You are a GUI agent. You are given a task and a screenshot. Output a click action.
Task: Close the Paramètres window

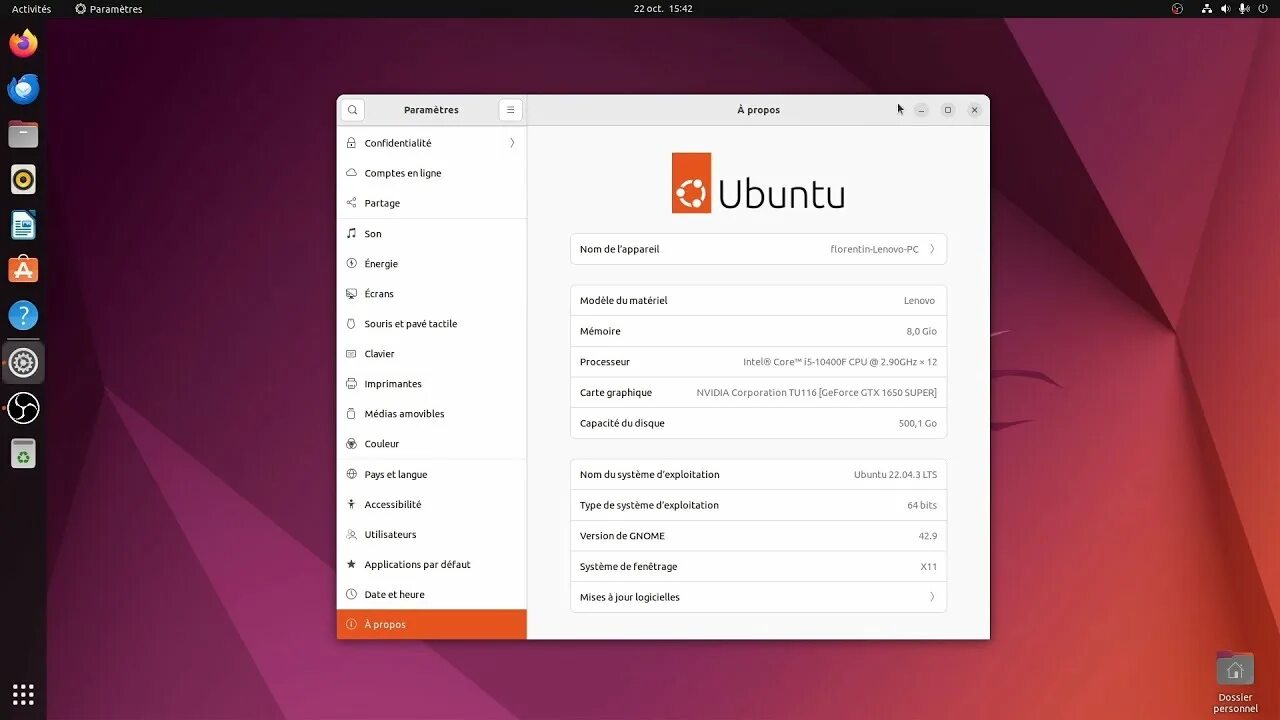(974, 110)
